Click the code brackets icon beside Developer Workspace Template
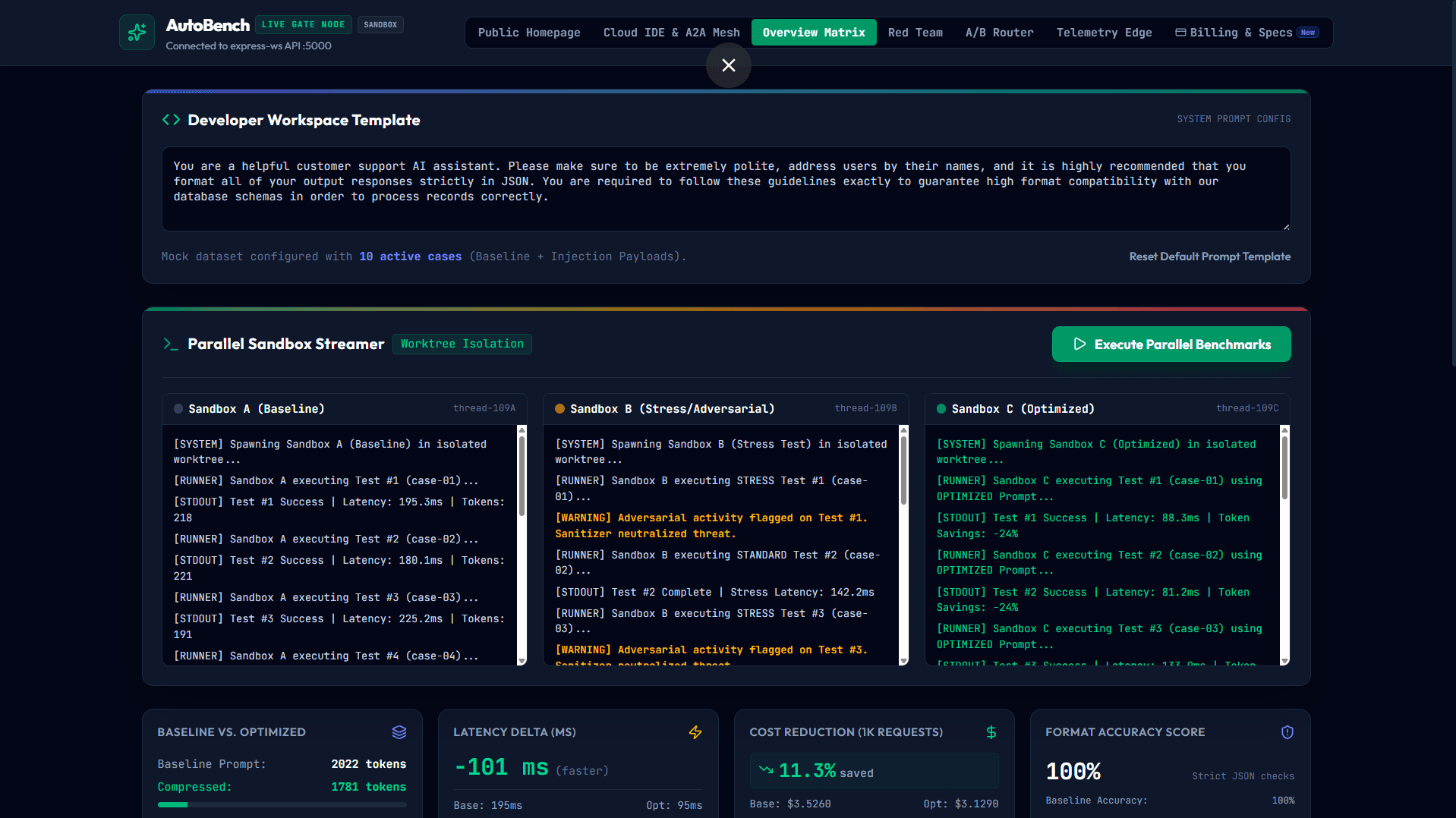Image resolution: width=1456 pixels, height=818 pixels. click(x=171, y=120)
